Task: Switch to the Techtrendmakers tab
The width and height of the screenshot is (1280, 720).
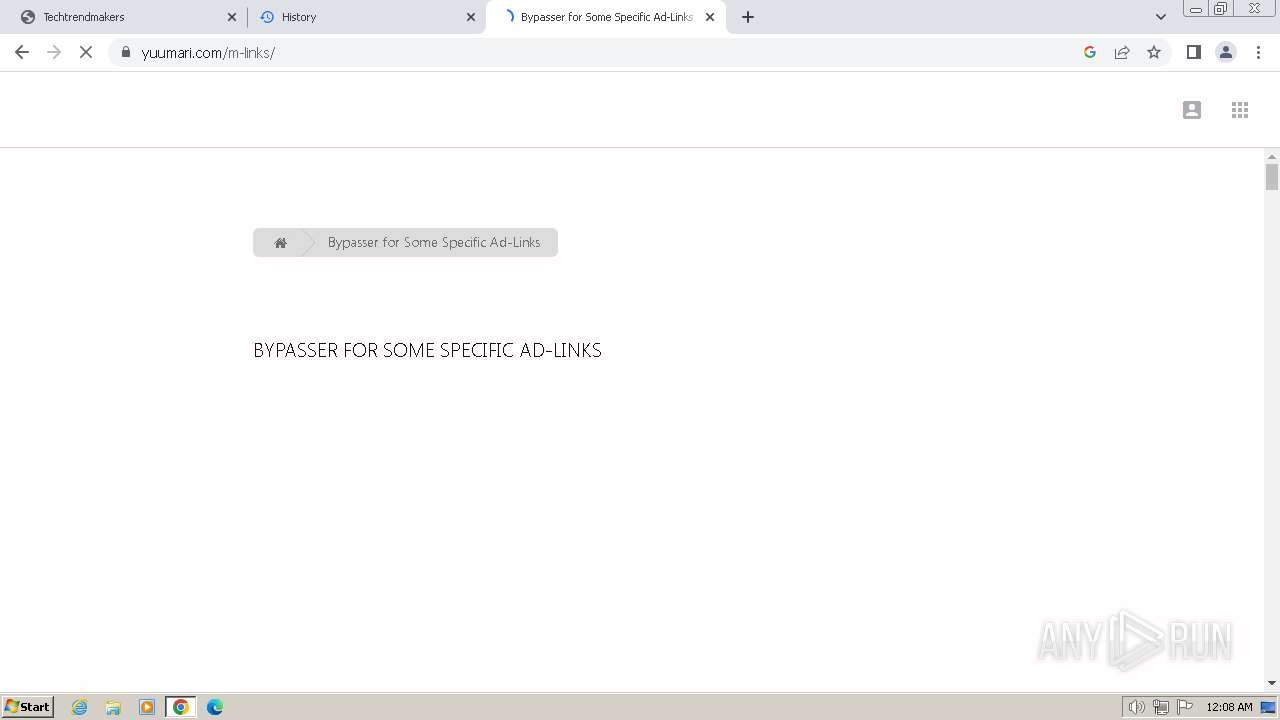Action: tap(126, 17)
